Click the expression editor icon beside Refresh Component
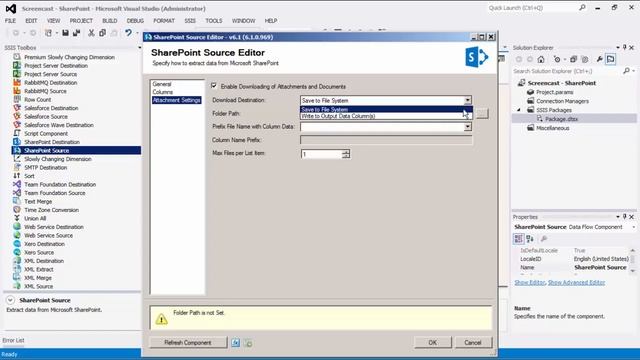The width and height of the screenshot is (640, 360). [x=236, y=343]
